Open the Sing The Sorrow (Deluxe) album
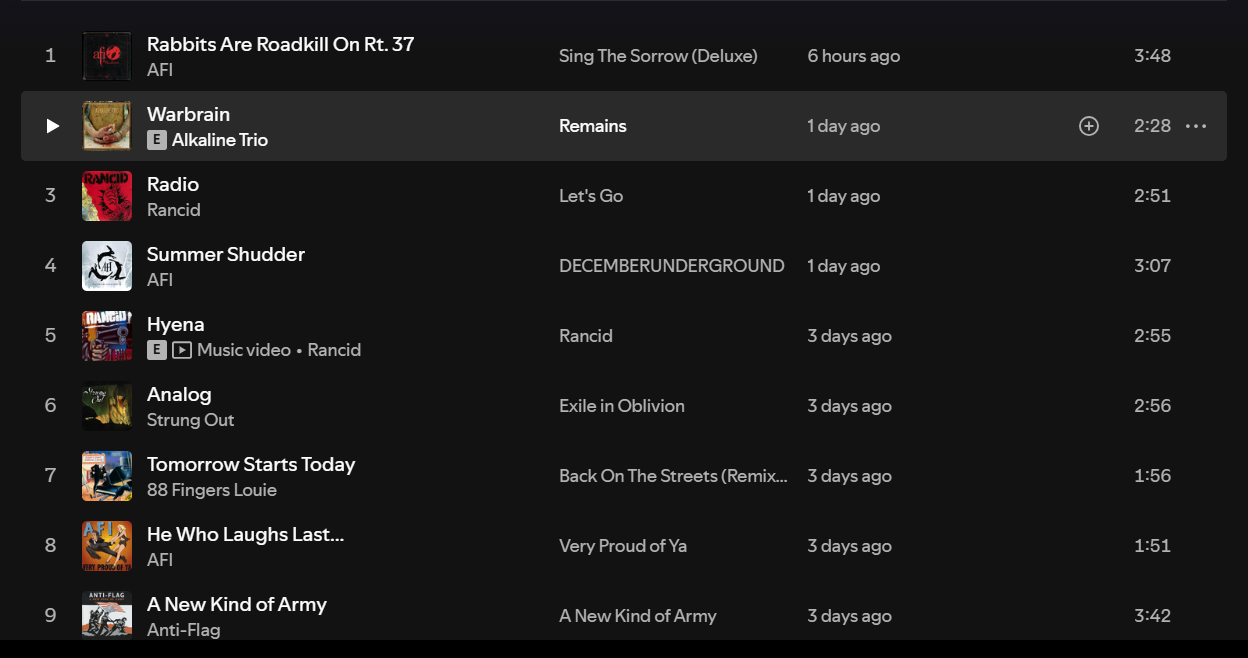1248x658 pixels. coord(658,56)
